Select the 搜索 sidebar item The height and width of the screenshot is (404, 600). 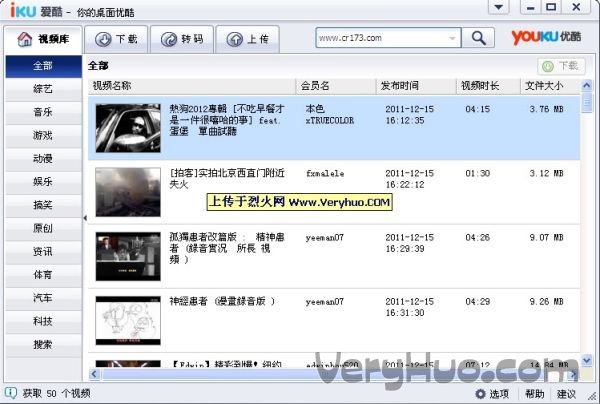43,345
